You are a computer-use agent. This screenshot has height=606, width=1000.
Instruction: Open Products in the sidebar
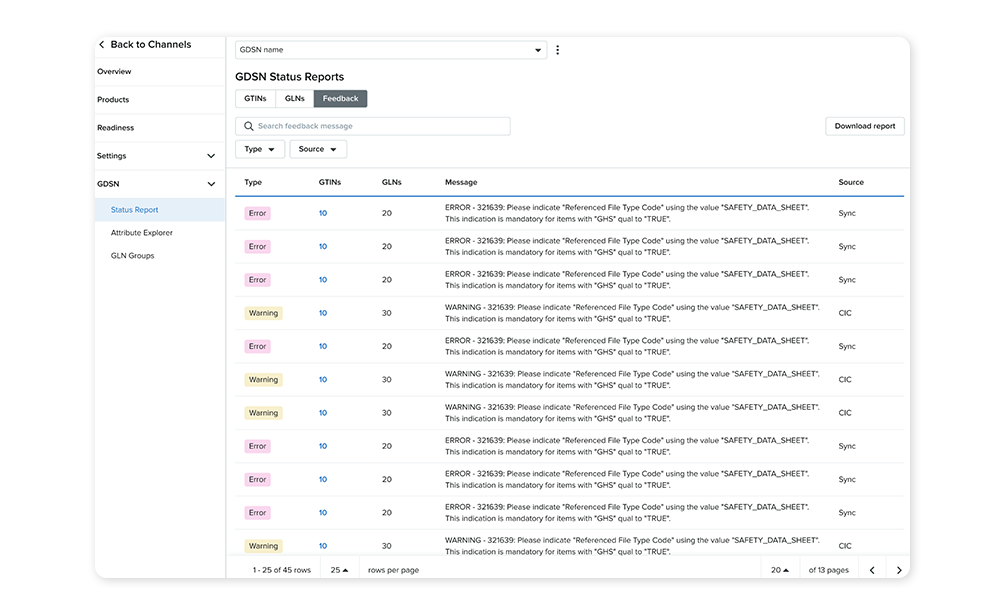113,100
